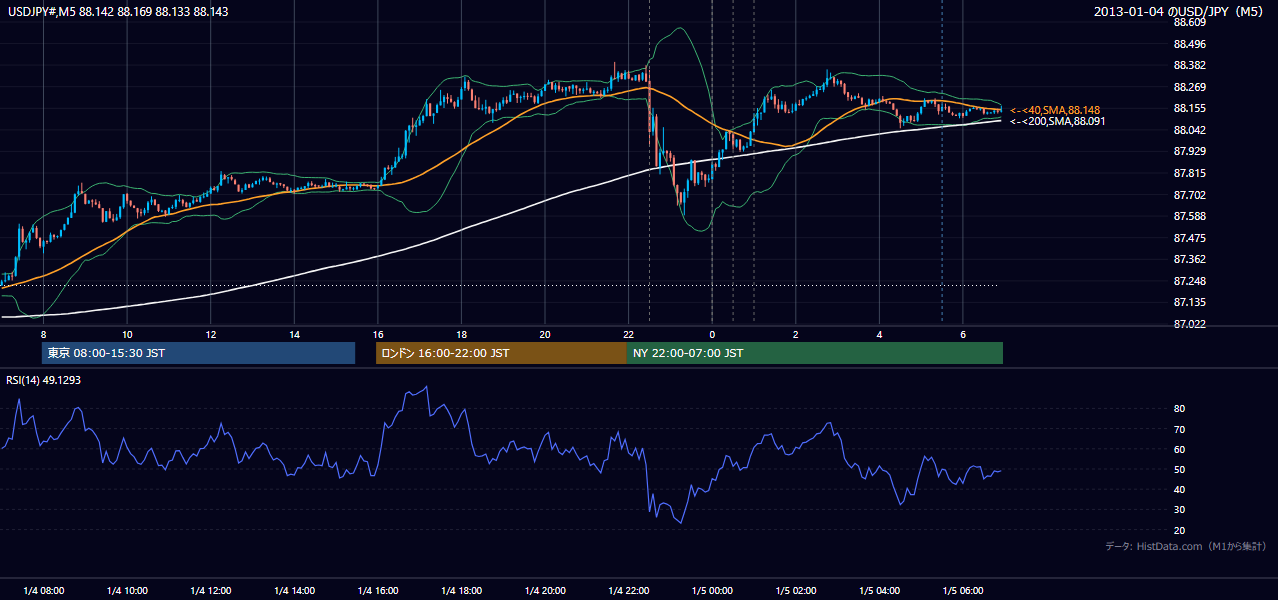Select the 東京 08:00-15:30 JST session bar
The width and height of the screenshot is (1278, 600).
click(x=198, y=353)
